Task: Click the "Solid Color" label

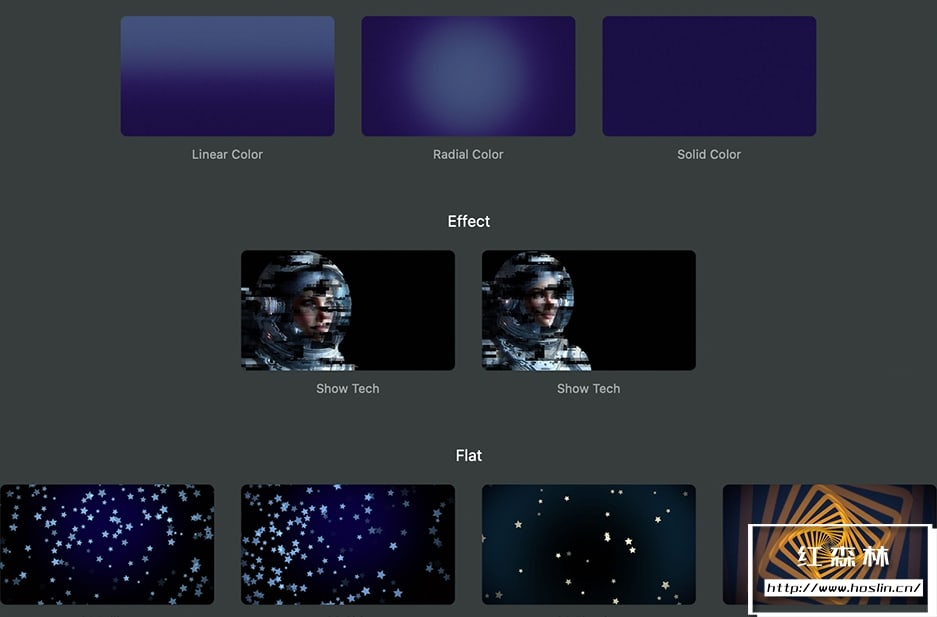Action: pyautogui.click(x=709, y=154)
